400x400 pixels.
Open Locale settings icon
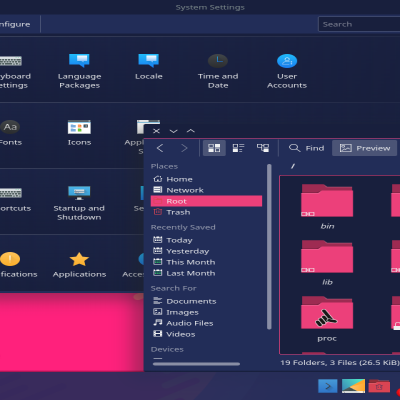(149, 67)
